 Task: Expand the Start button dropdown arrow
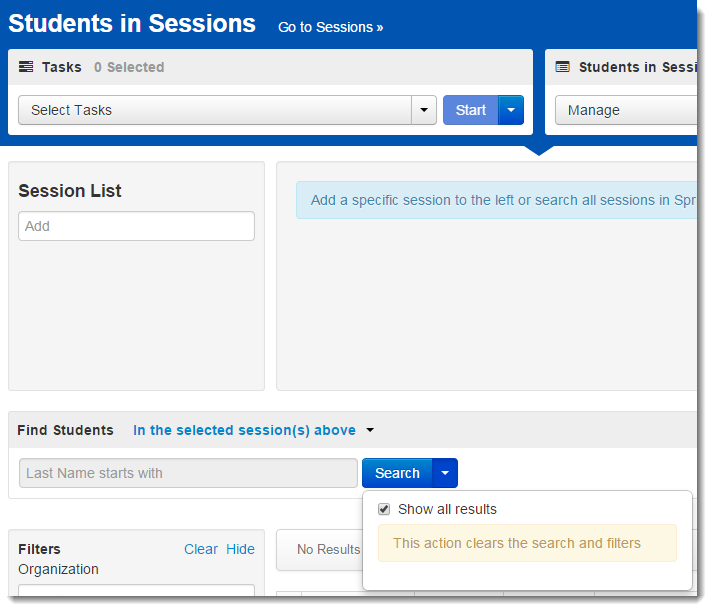pyautogui.click(x=511, y=110)
